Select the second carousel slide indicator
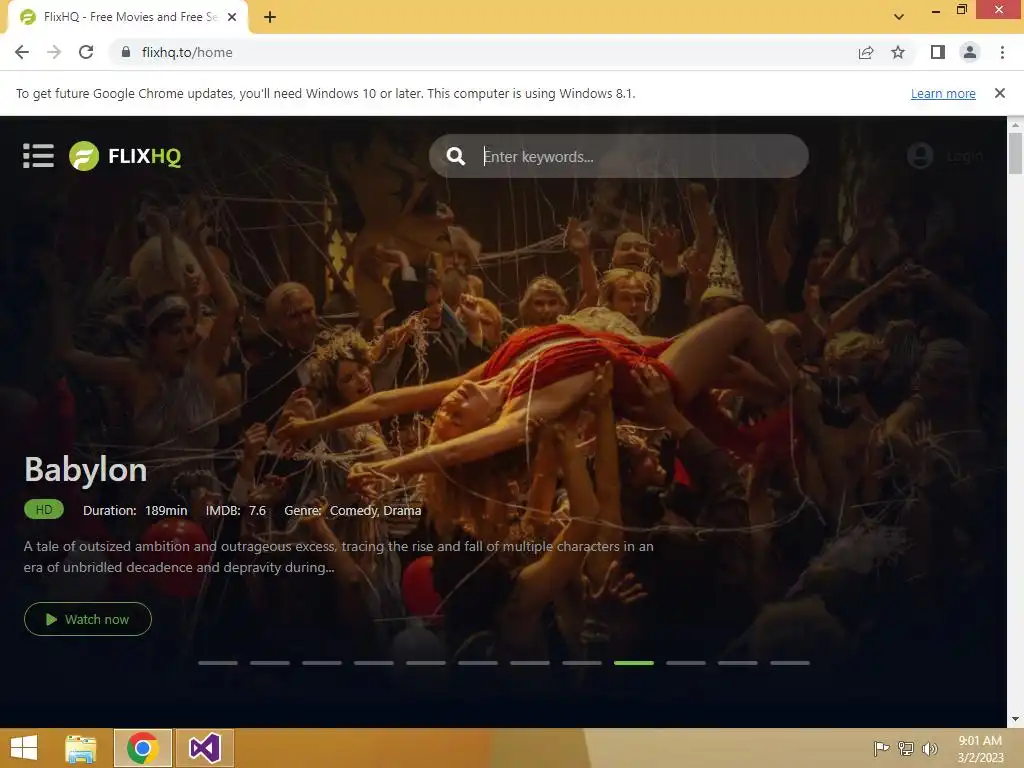1024x768 pixels. pyautogui.click(x=270, y=663)
